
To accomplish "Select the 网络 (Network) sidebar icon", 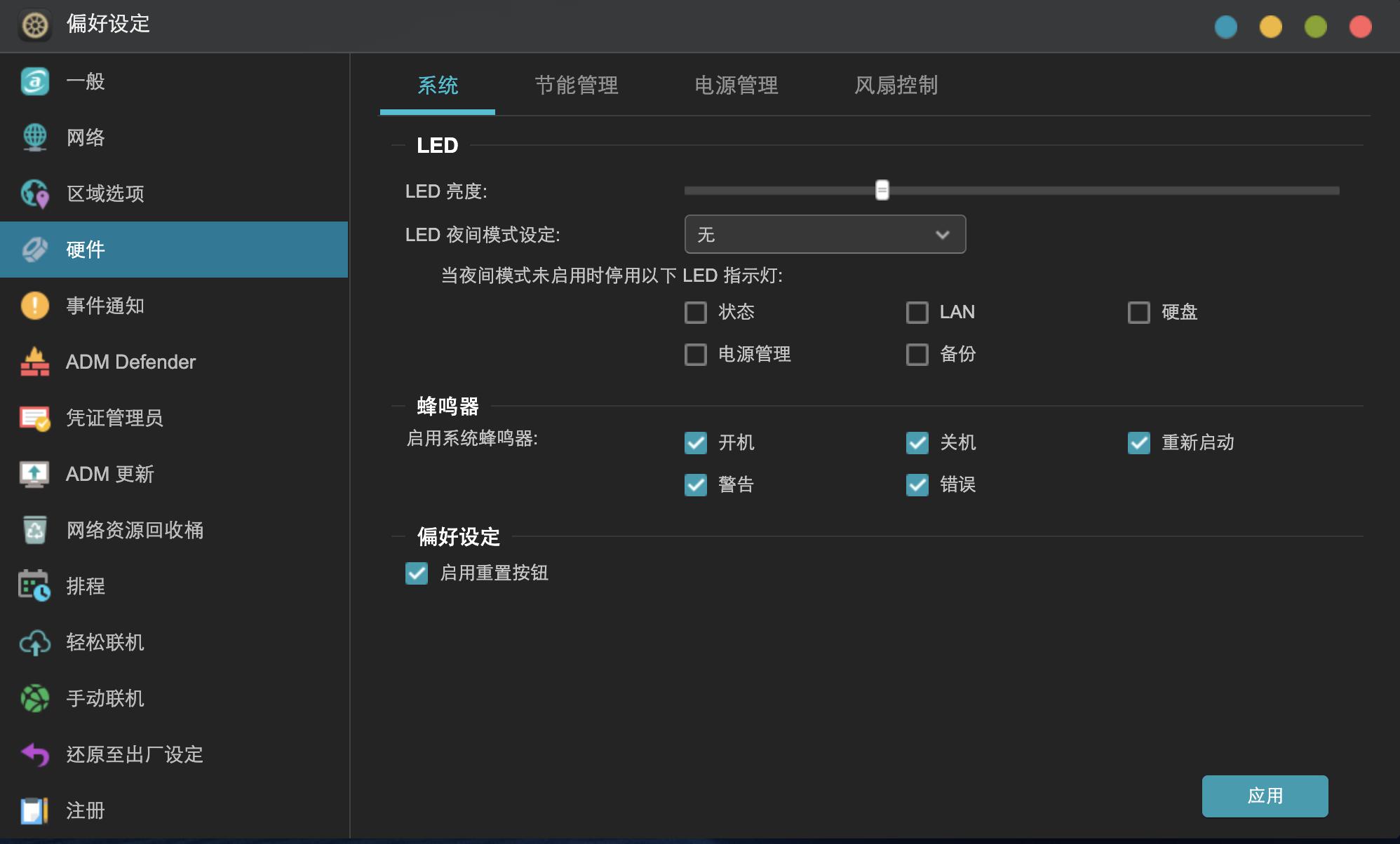I will [34, 137].
